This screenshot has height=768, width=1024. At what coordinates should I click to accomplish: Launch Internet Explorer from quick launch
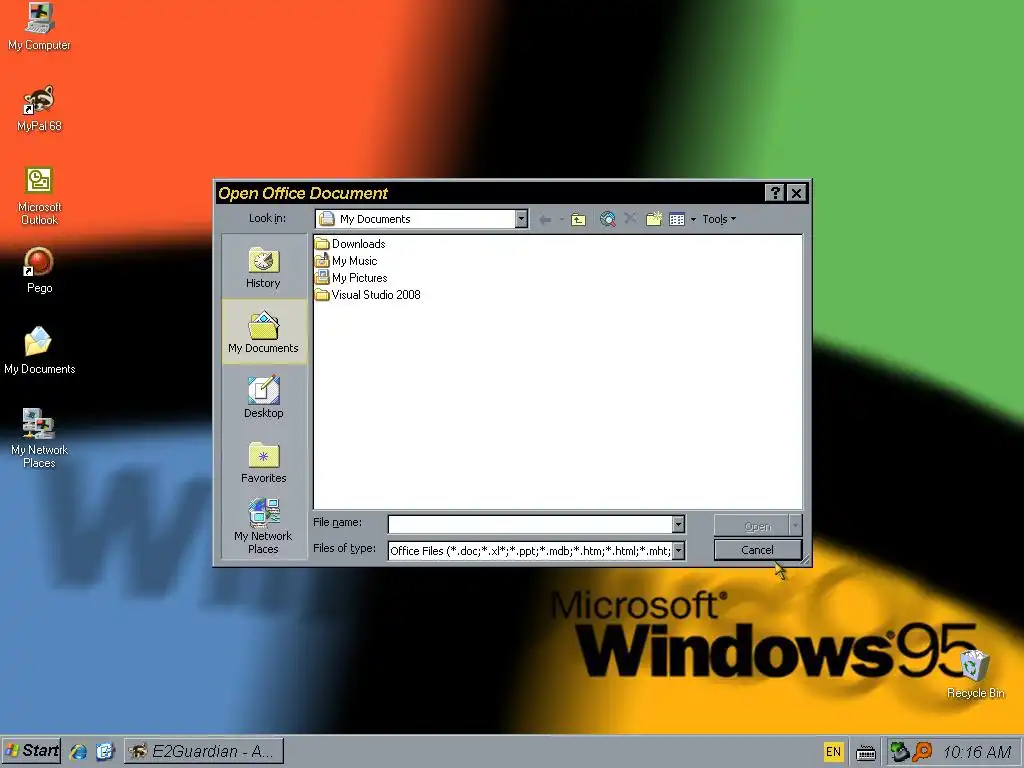78,752
